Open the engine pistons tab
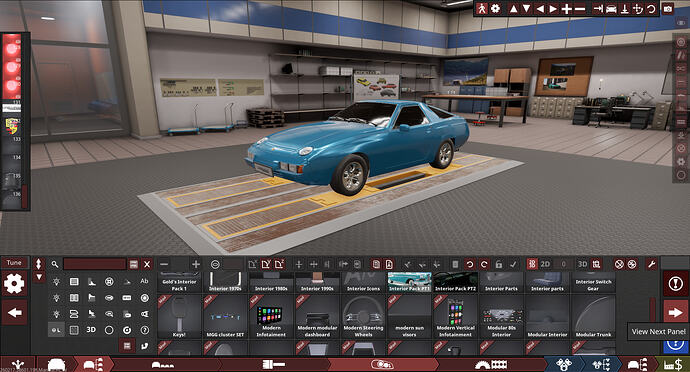The width and height of the screenshot is (690, 372). 564,365
